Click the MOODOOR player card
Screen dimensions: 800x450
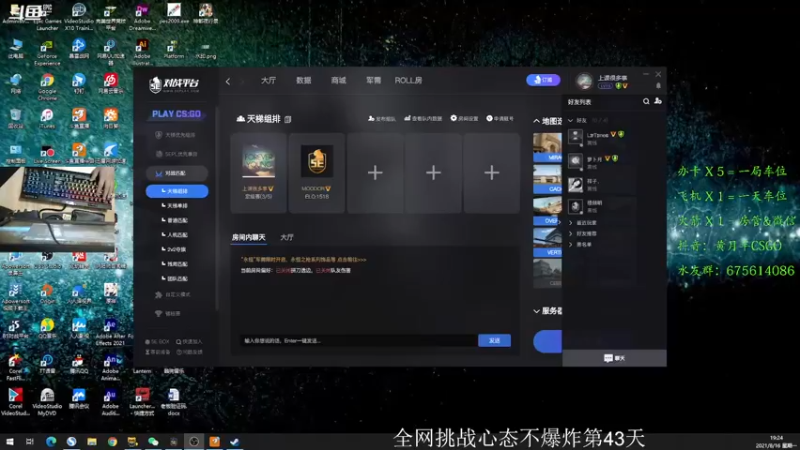pos(316,173)
